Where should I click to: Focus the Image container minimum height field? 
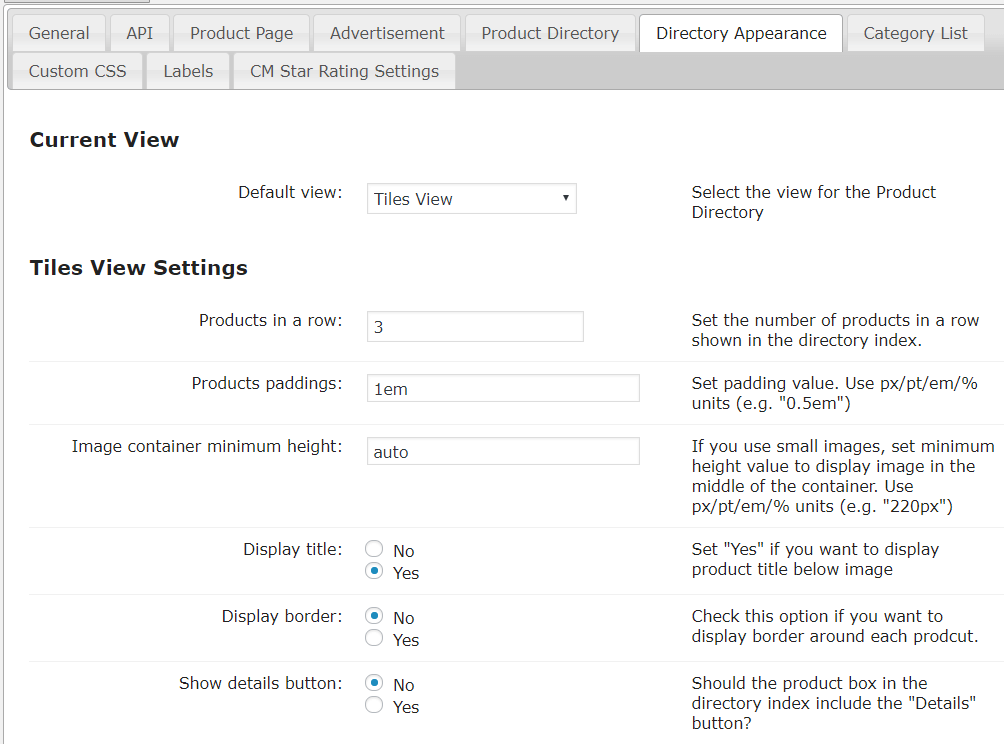[x=503, y=452]
